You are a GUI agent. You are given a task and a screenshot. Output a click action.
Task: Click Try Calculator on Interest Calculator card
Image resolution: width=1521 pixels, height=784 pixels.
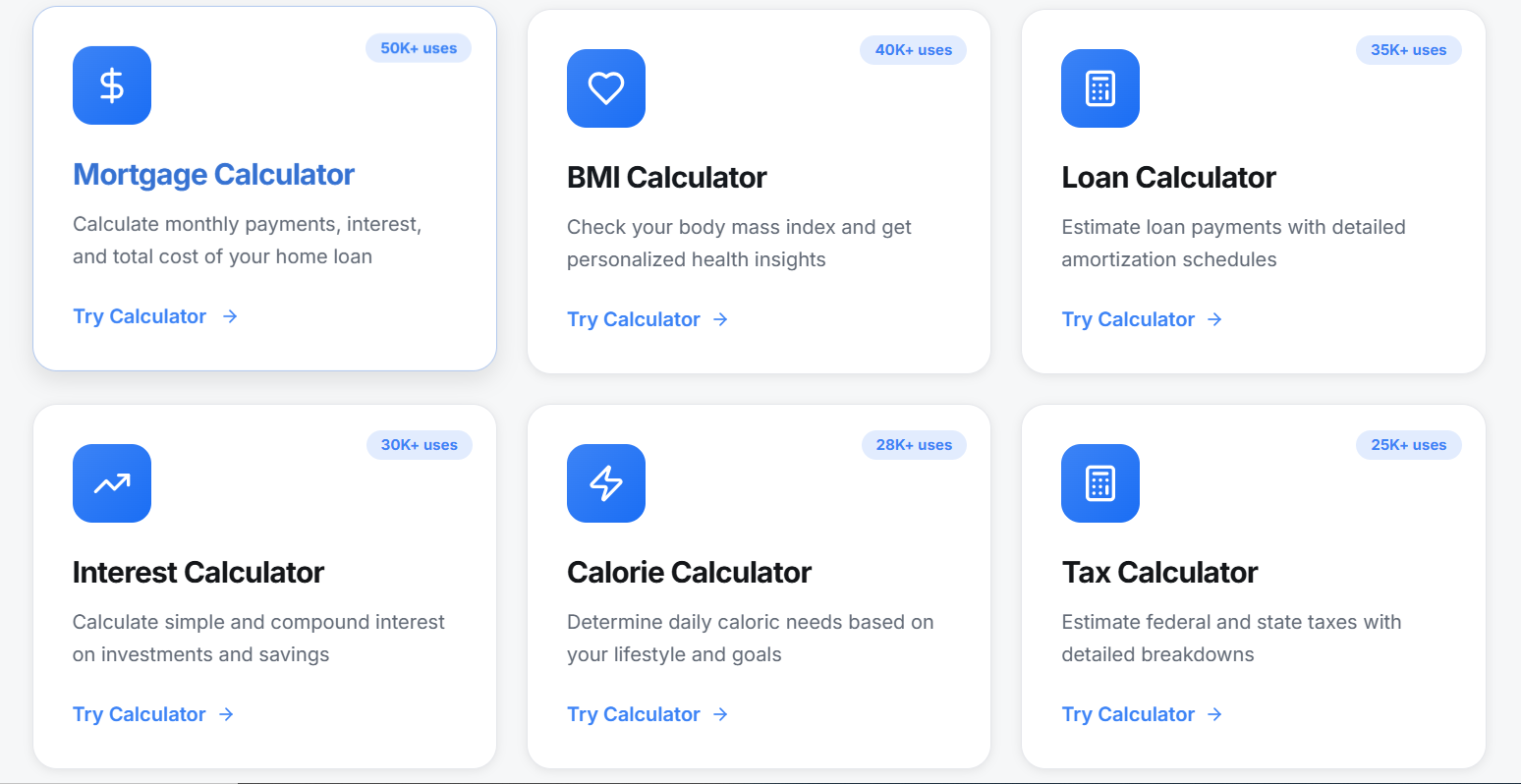(x=140, y=714)
